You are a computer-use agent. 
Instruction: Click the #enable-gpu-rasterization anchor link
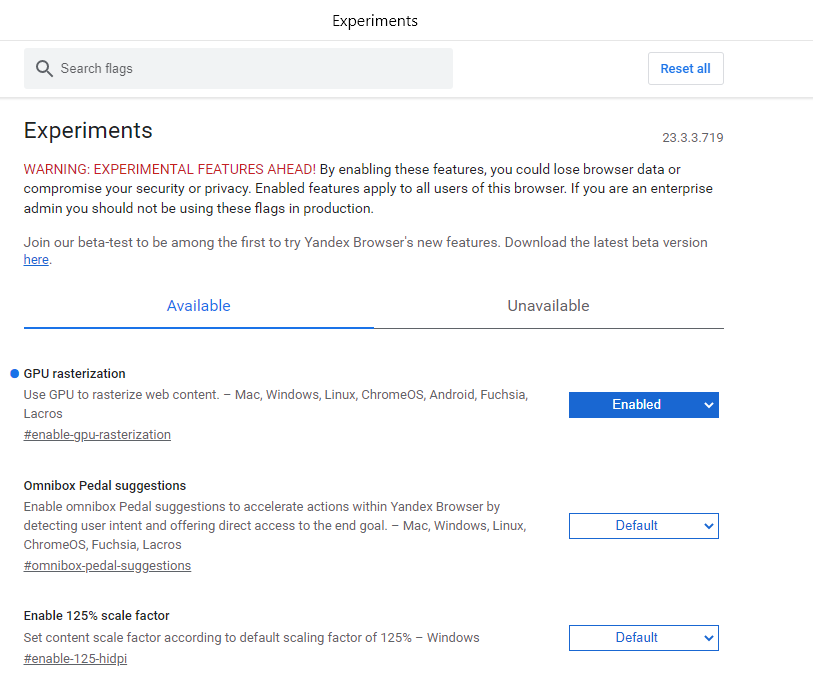97,435
